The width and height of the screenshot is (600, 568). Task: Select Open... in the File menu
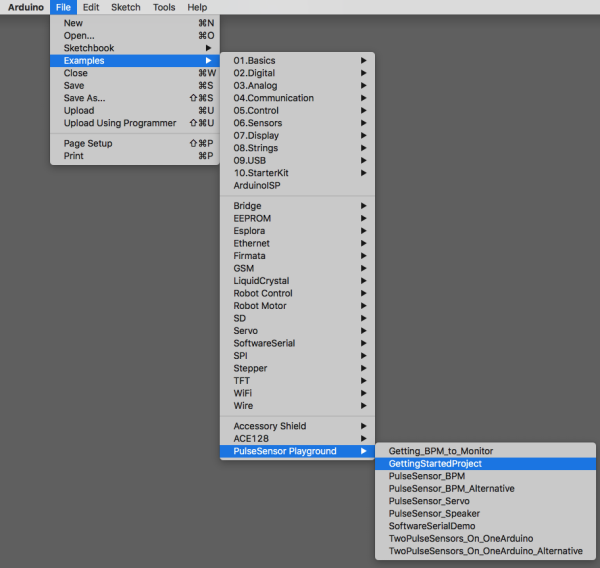(x=135, y=36)
